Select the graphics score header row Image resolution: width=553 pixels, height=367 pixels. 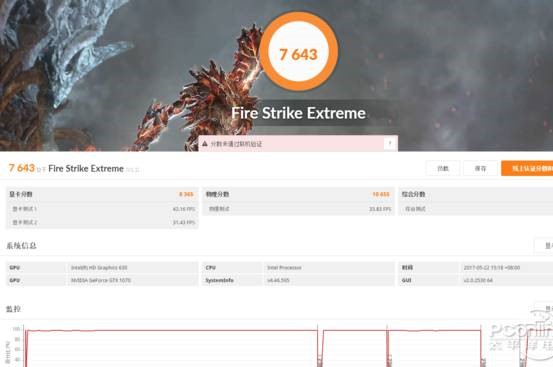[x=102, y=194]
